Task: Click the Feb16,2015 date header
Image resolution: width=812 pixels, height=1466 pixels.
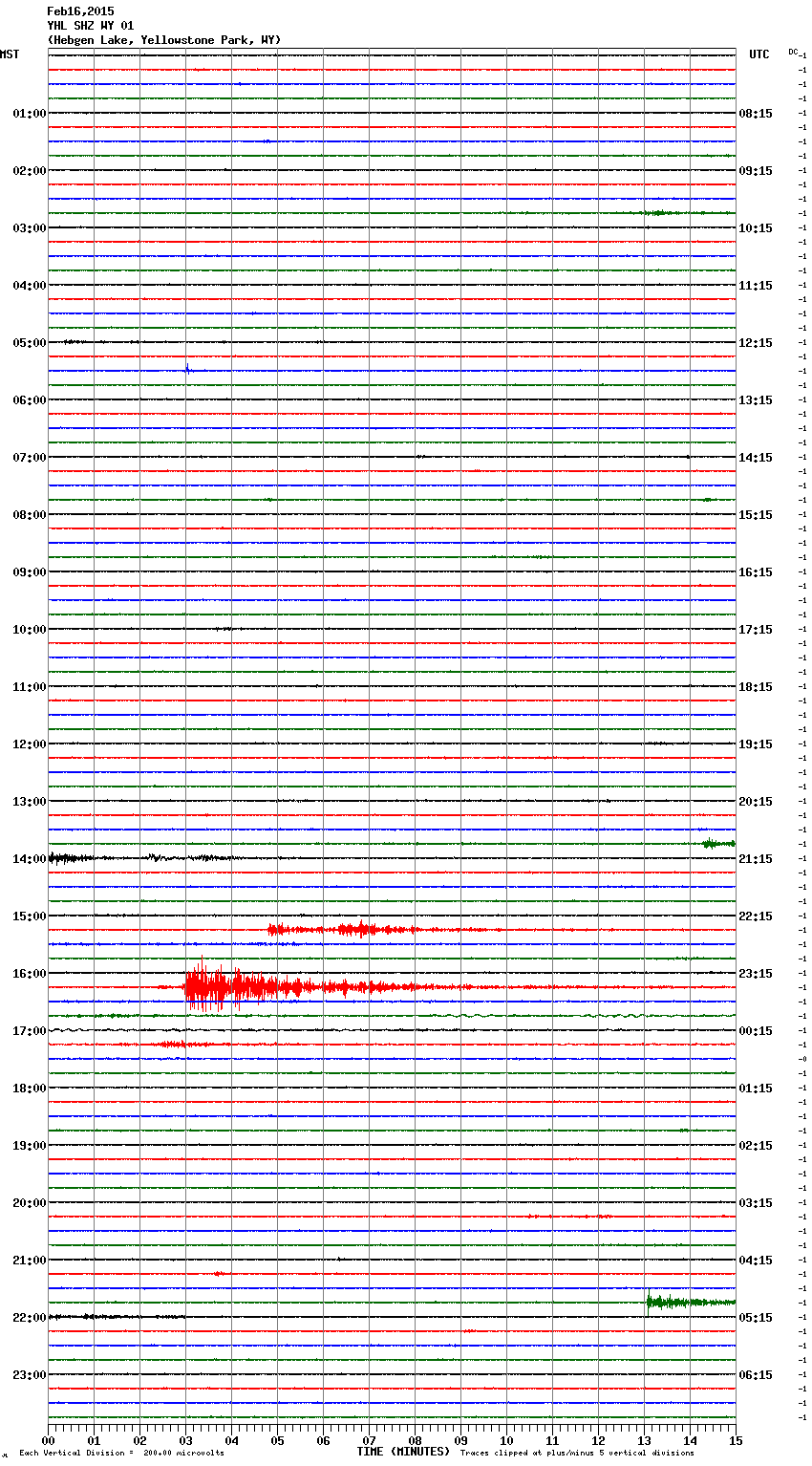Action: click(x=80, y=11)
